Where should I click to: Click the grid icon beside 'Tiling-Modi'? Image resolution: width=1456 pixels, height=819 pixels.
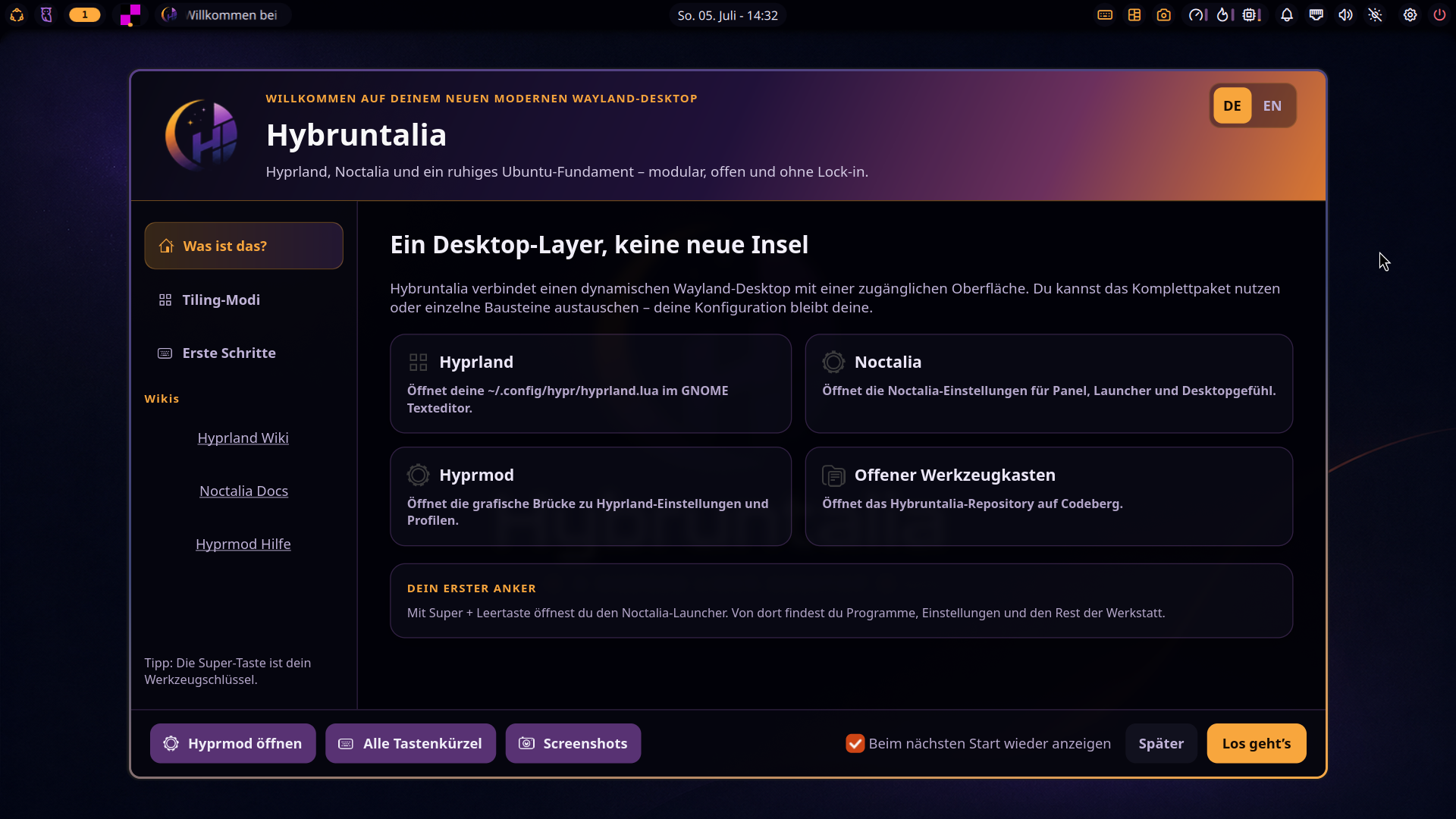pos(165,300)
